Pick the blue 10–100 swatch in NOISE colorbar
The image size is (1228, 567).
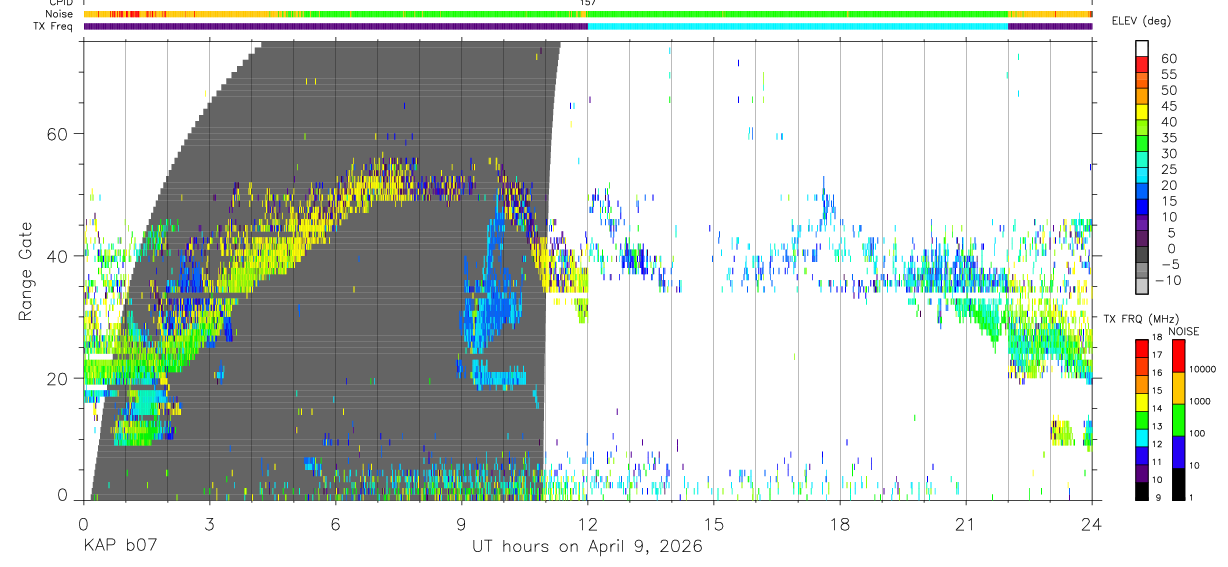click(x=1178, y=451)
